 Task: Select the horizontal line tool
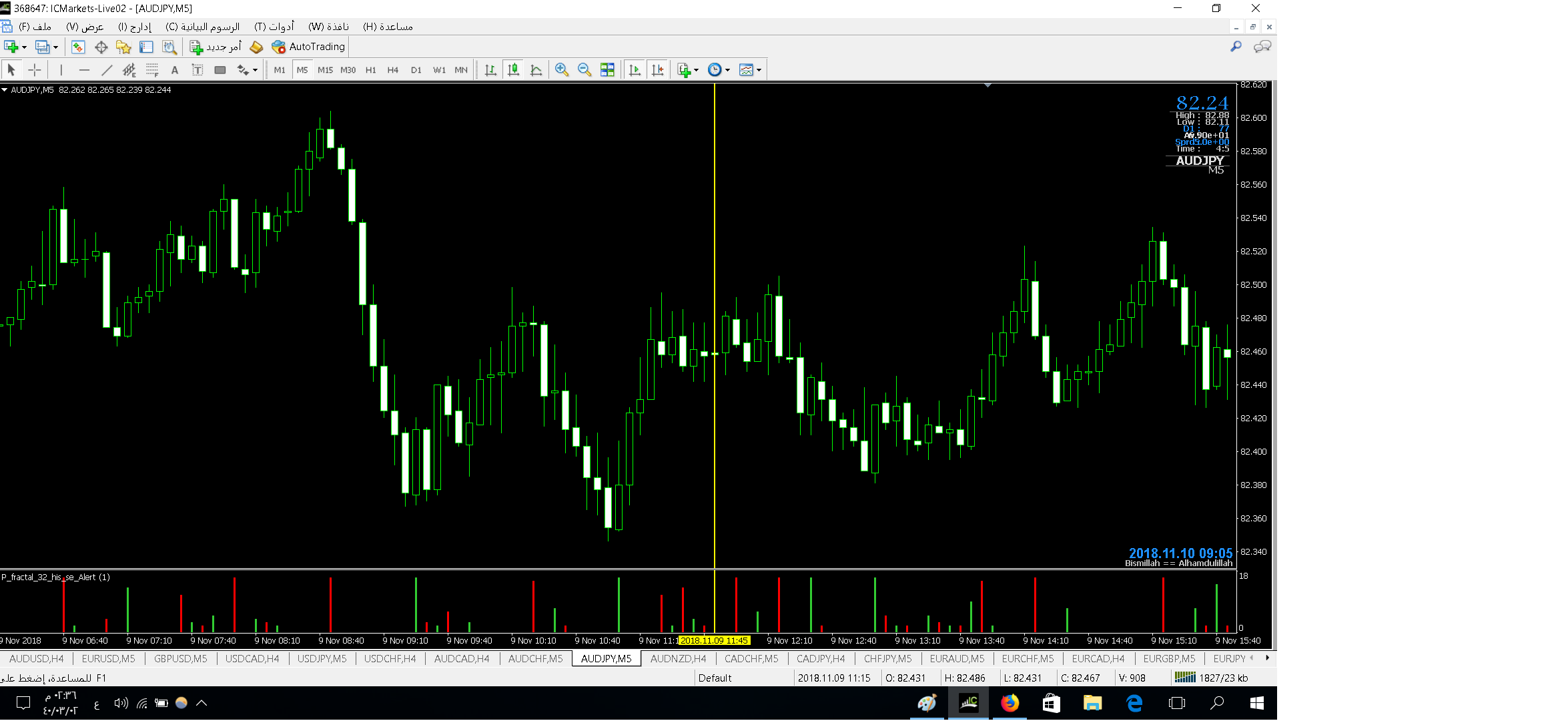(x=84, y=70)
